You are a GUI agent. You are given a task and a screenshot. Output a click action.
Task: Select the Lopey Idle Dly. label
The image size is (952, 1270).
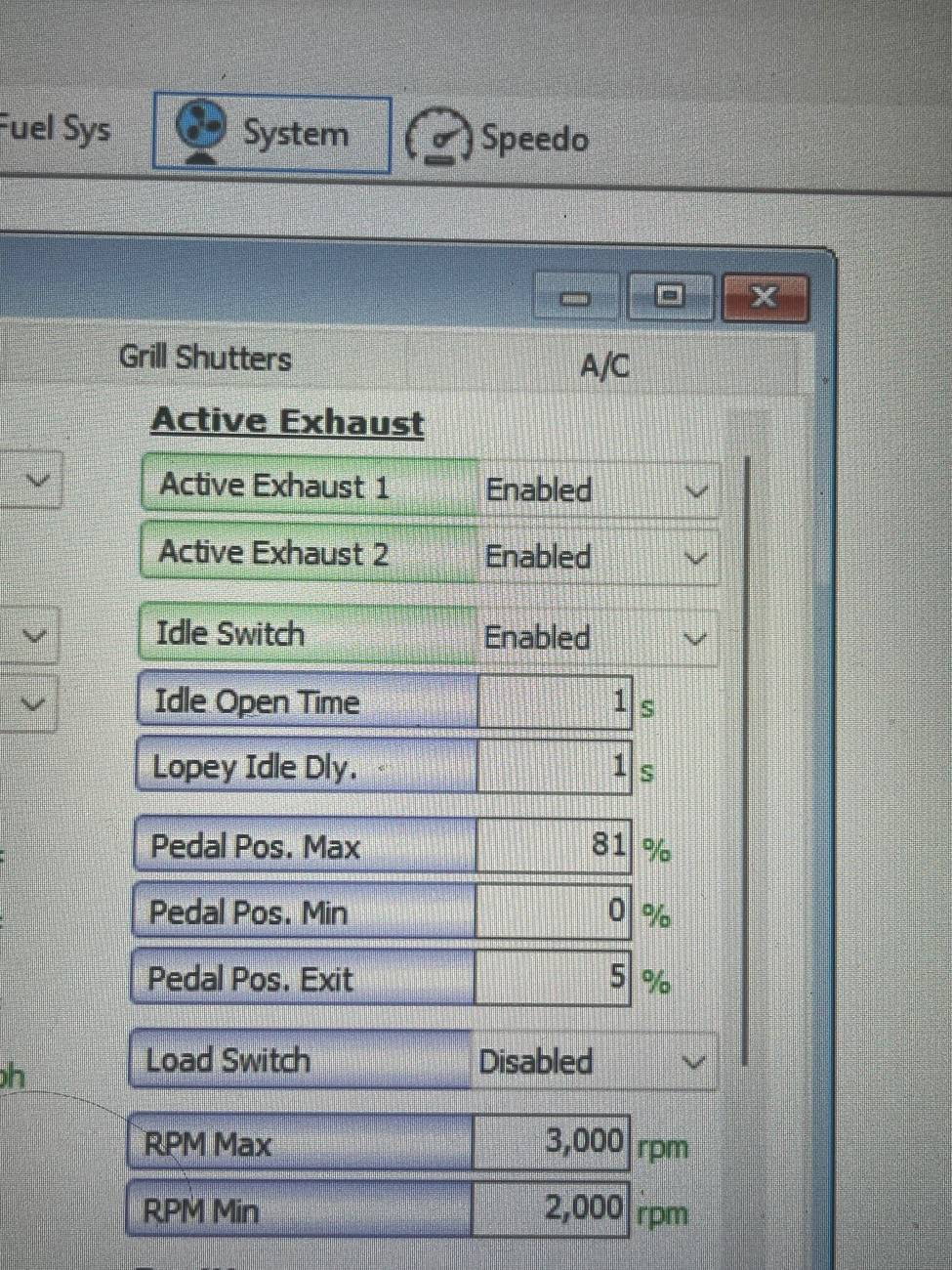307,766
